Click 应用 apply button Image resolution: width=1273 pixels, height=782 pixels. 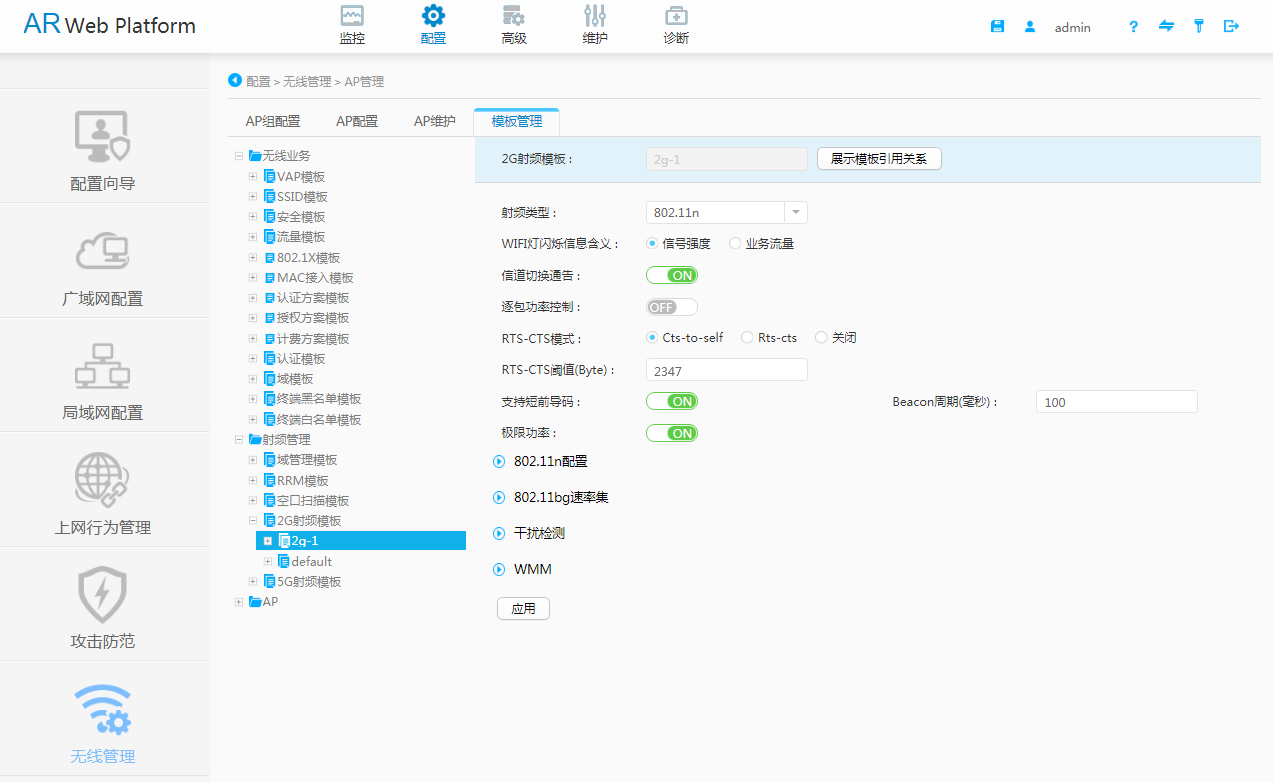[x=523, y=608]
